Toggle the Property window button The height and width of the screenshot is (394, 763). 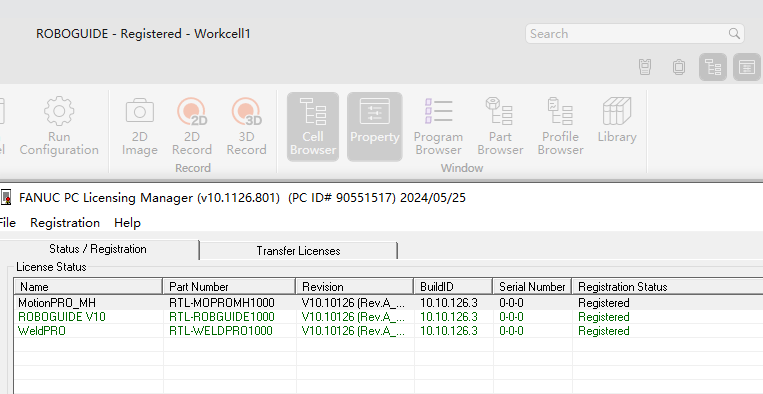click(375, 126)
